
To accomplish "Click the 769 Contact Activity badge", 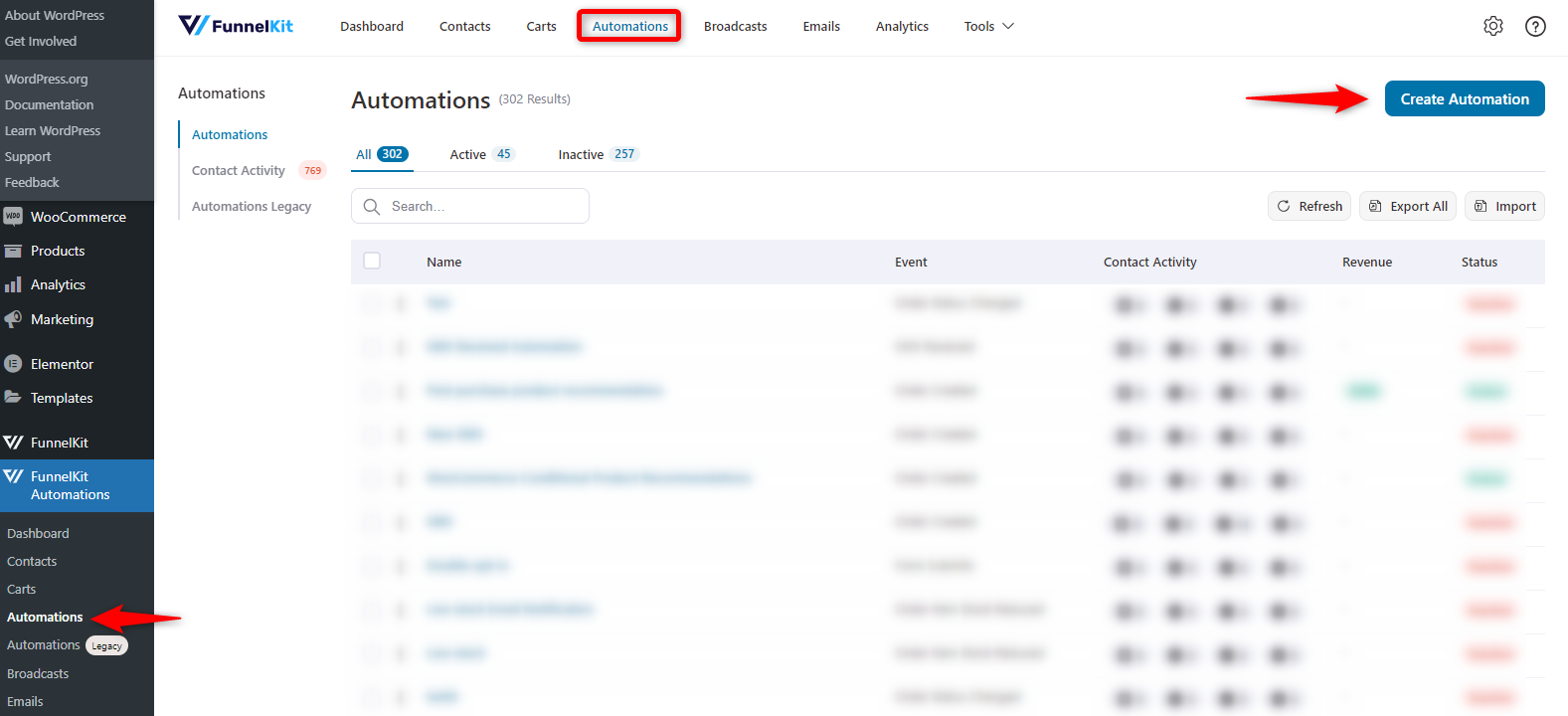I will [312, 170].
